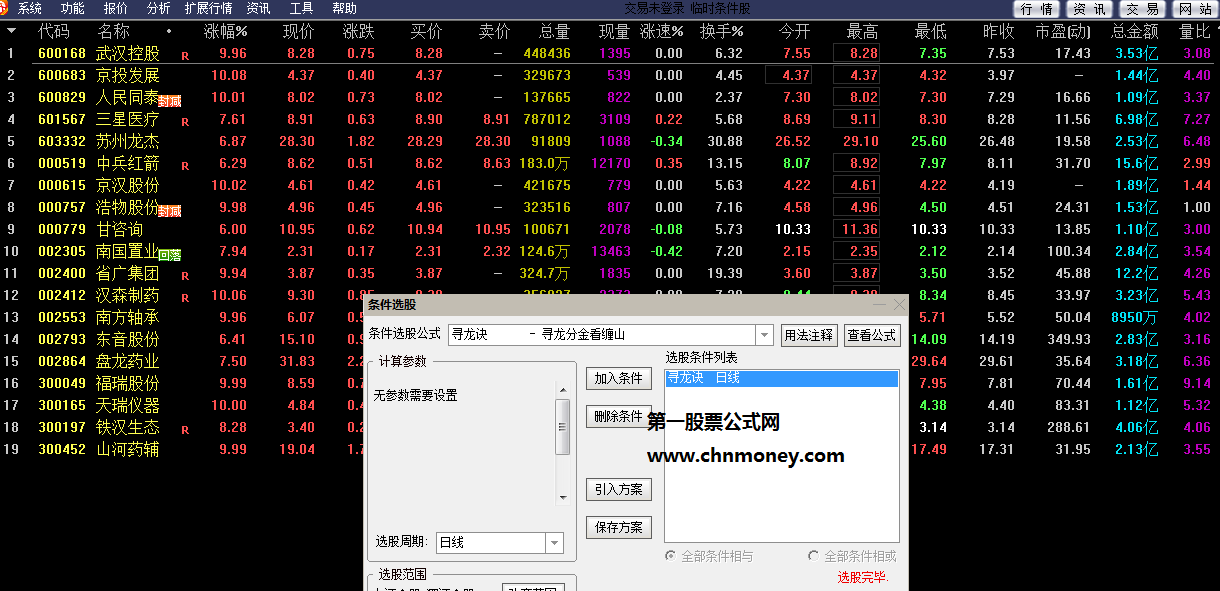Viewport: 1220px width, 591px height.
Task: Click the R marker beside 省广集团
Action: pos(185,276)
